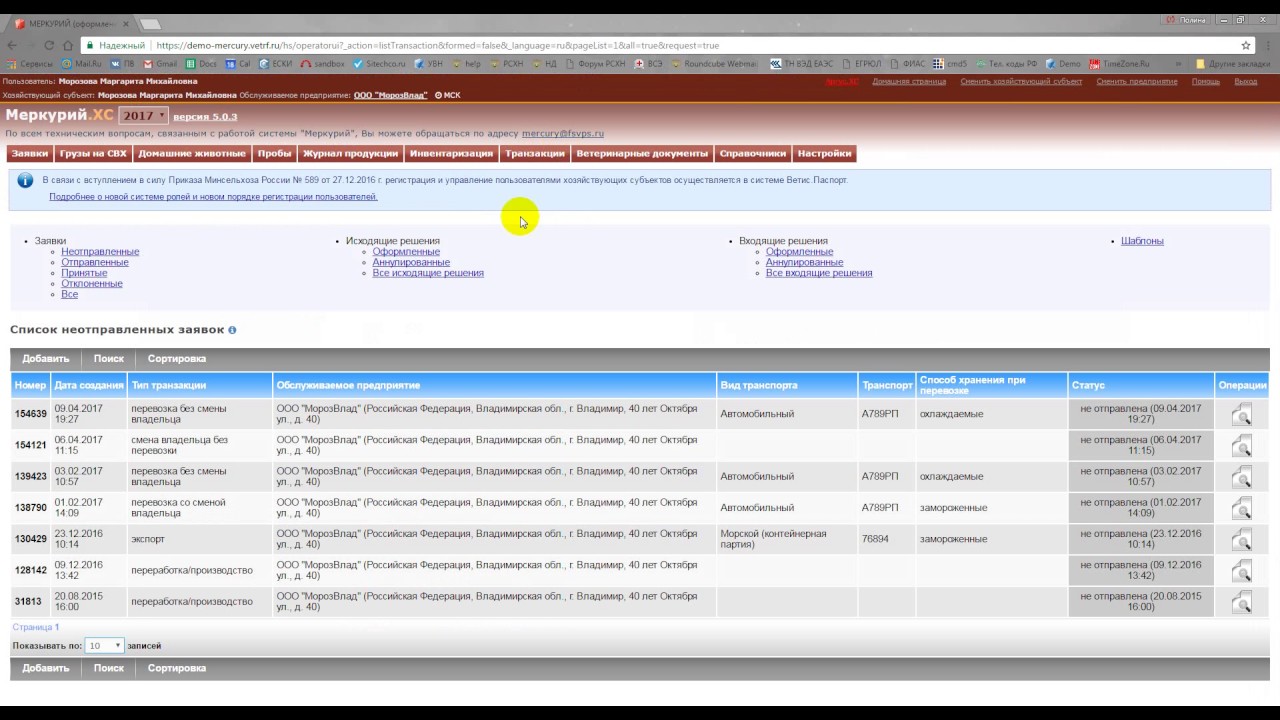Click bottom Добавить button below table

46,668
